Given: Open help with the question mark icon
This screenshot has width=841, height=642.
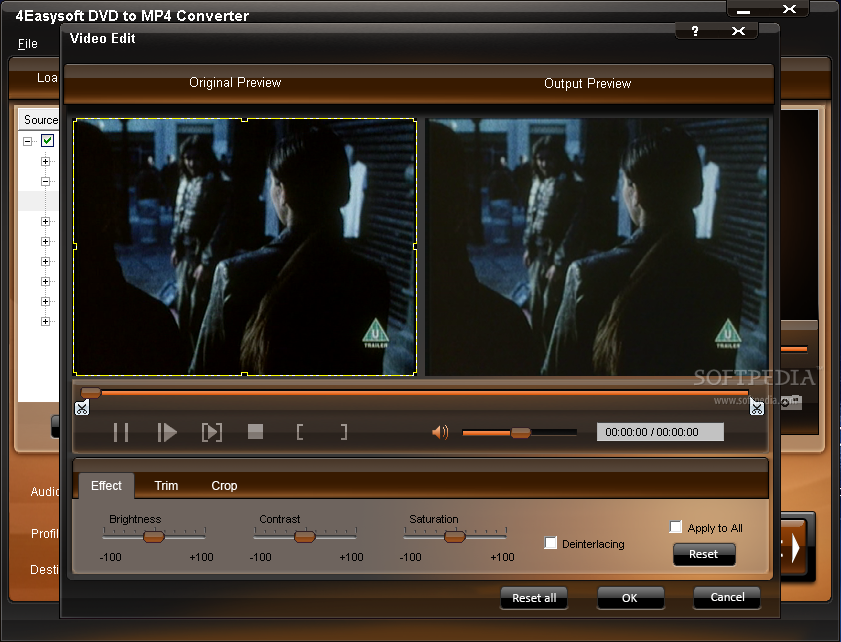Looking at the screenshot, I should coord(695,31).
